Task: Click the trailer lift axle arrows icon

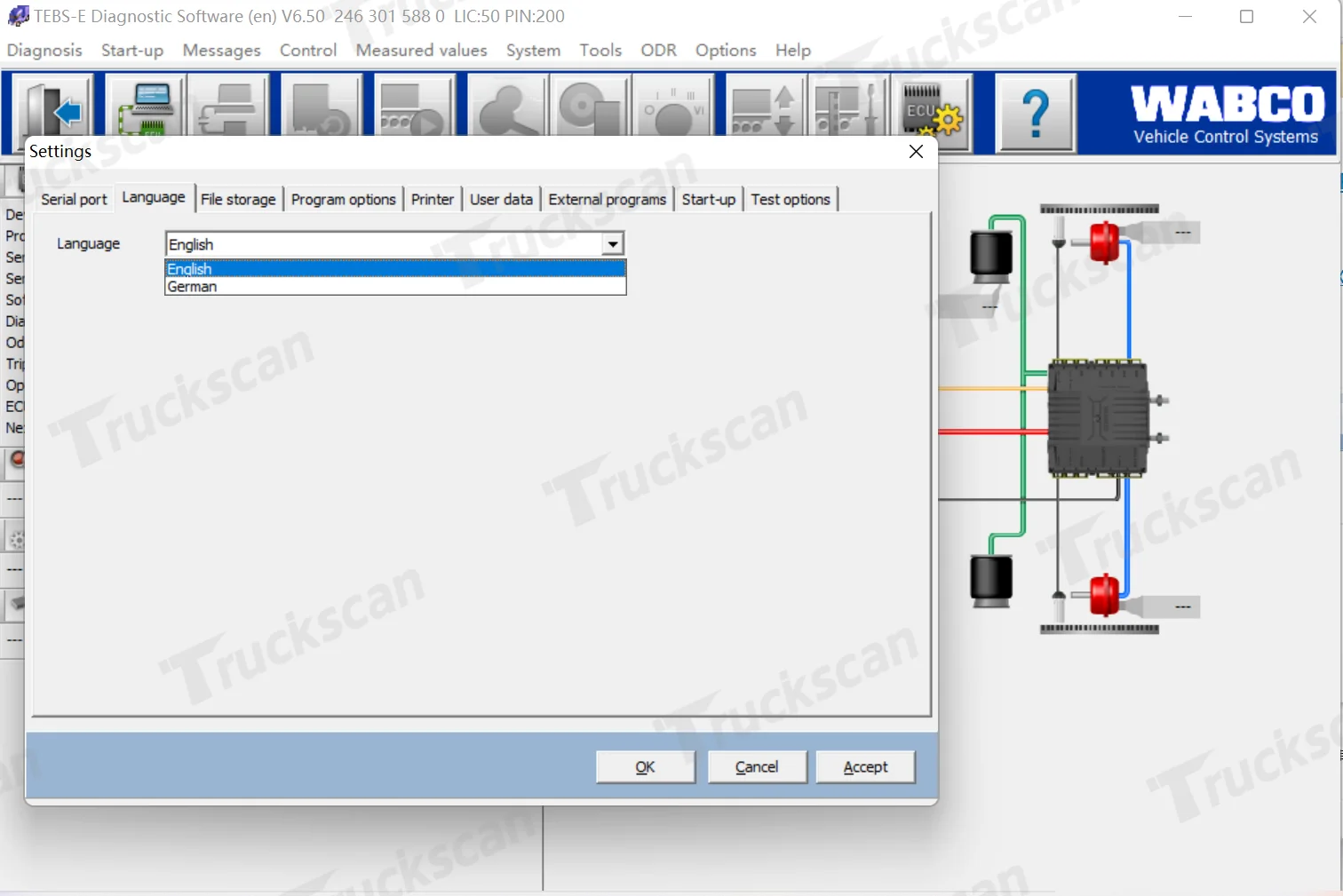Action: [x=765, y=107]
